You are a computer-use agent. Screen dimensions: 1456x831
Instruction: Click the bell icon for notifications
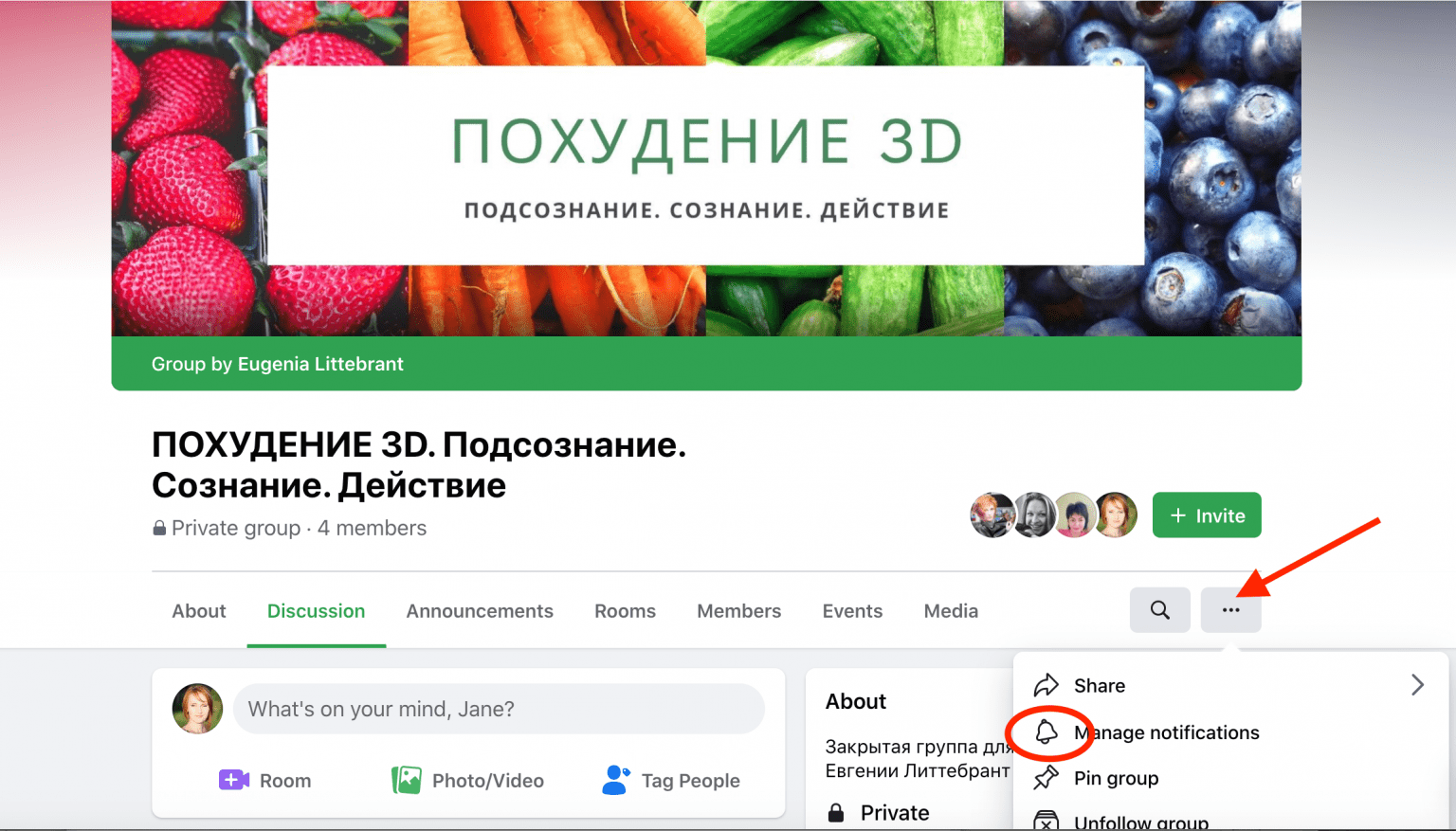point(1046,732)
